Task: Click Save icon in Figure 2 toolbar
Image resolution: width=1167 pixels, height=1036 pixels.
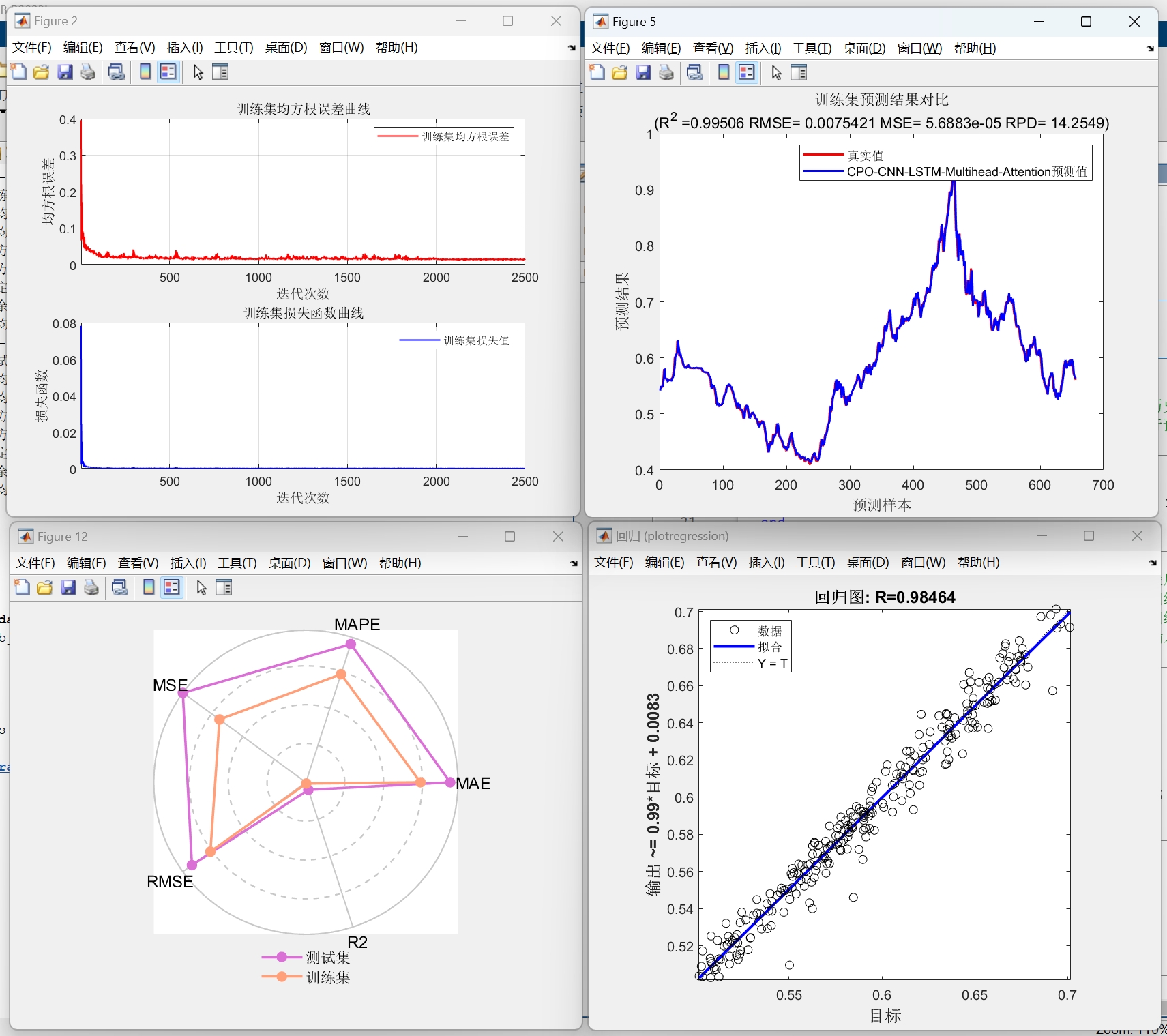Action: tap(65, 72)
